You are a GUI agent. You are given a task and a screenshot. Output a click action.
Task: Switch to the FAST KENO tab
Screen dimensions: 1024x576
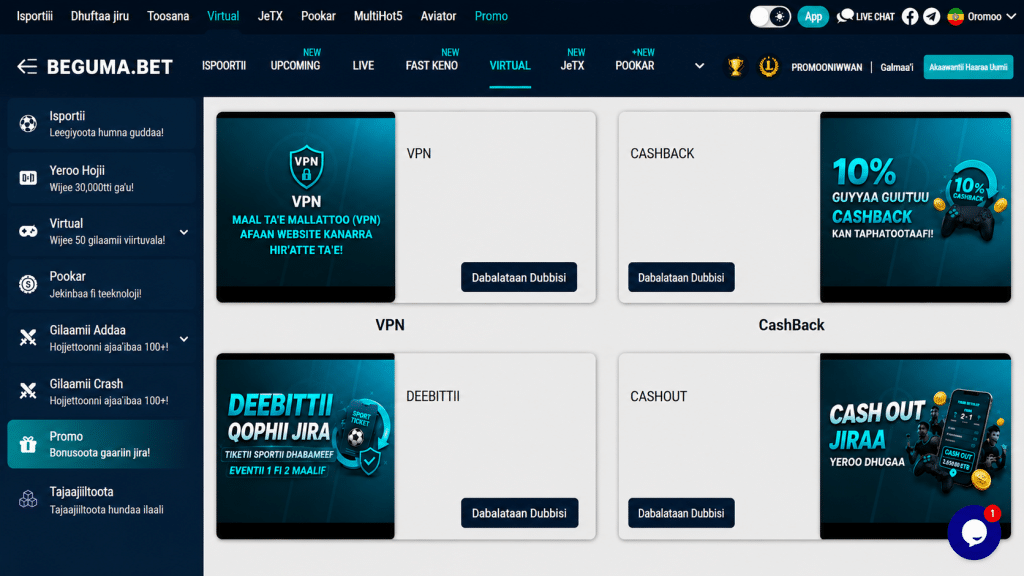pos(432,65)
